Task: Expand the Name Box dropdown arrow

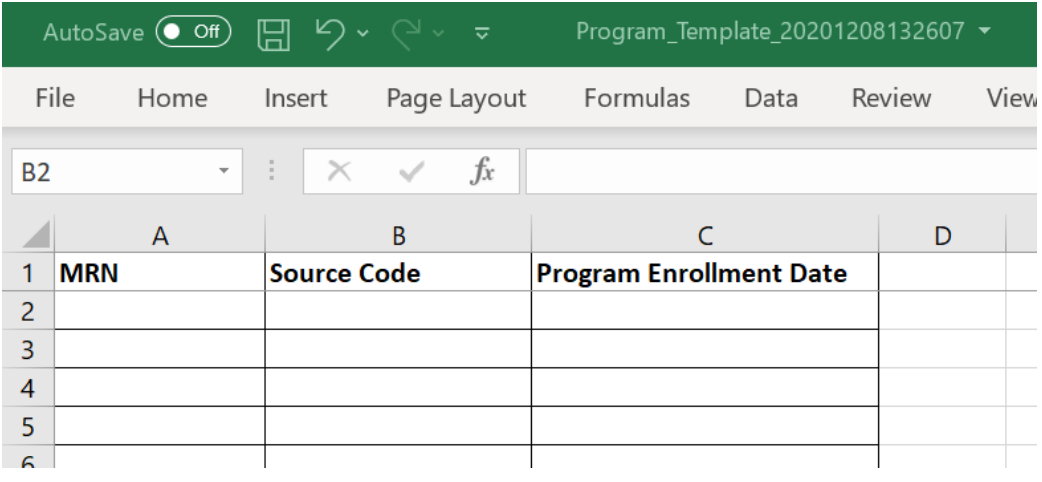Action: point(223,172)
